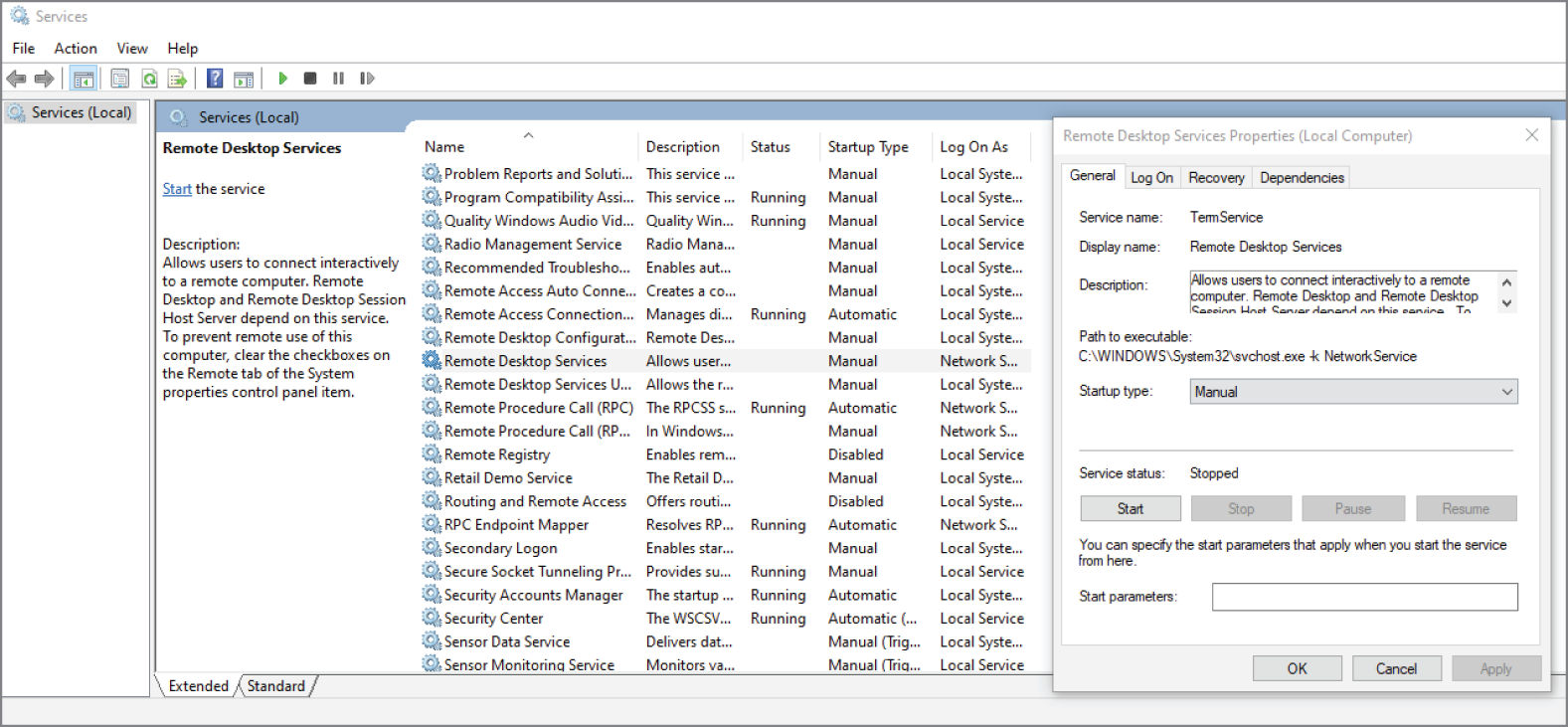This screenshot has width=1568, height=727.
Task: Click the Stop button in the properties dialog
Action: [1242, 508]
